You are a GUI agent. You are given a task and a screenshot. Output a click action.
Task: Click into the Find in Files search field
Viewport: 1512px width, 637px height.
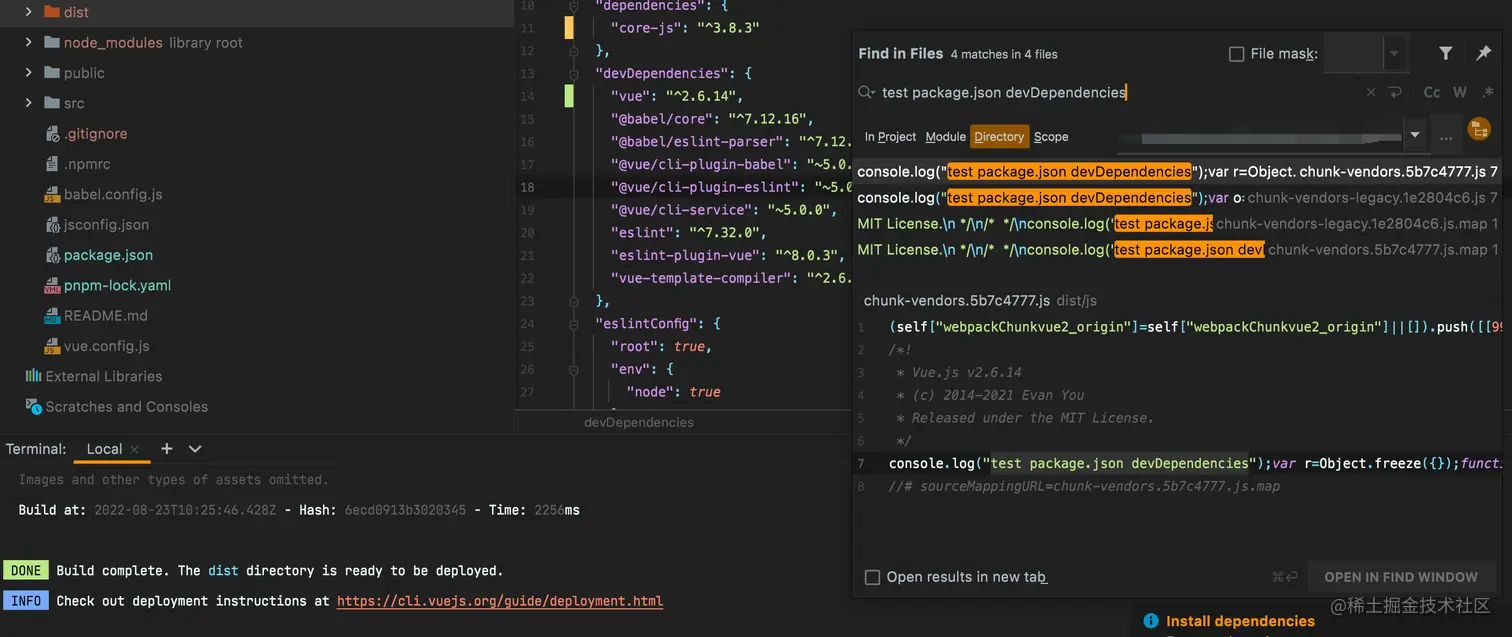coord(1110,92)
